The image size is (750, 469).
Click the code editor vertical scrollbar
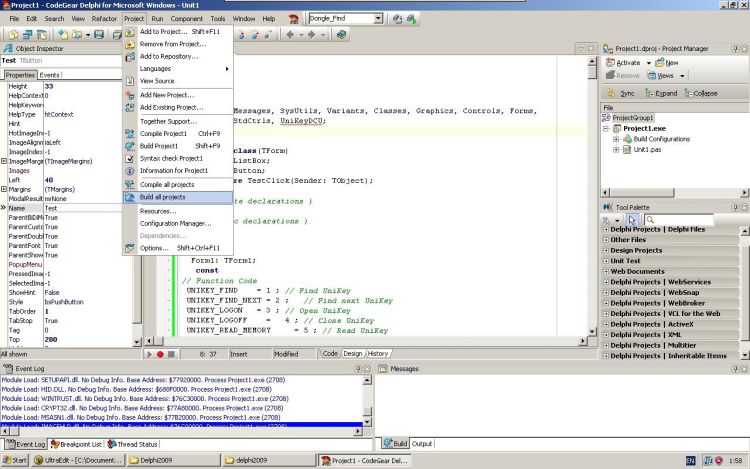[x=592, y=196]
